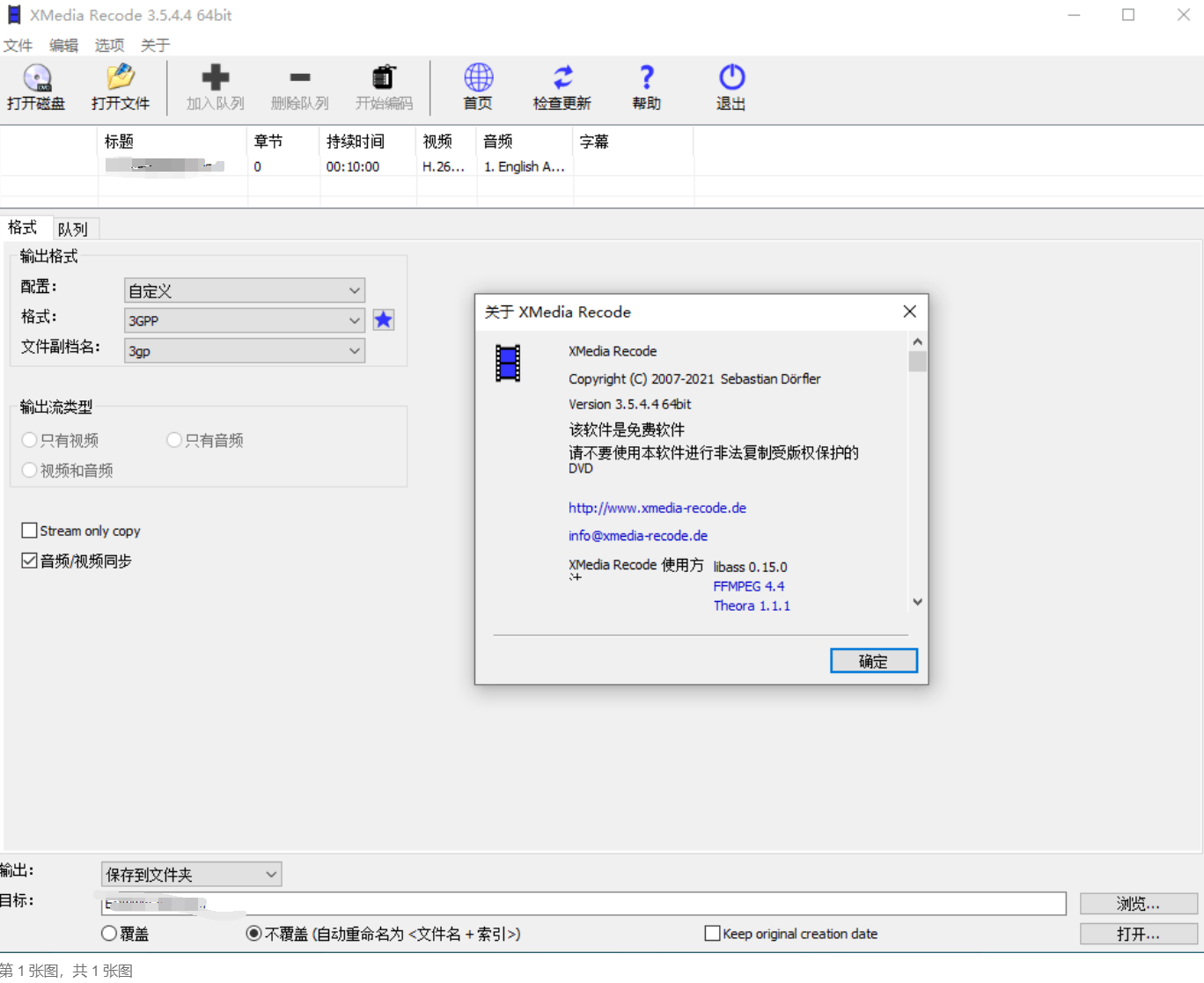
Task: Click the 打开磁盘 (Open Disc) toolbar icon
Action: point(37,78)
